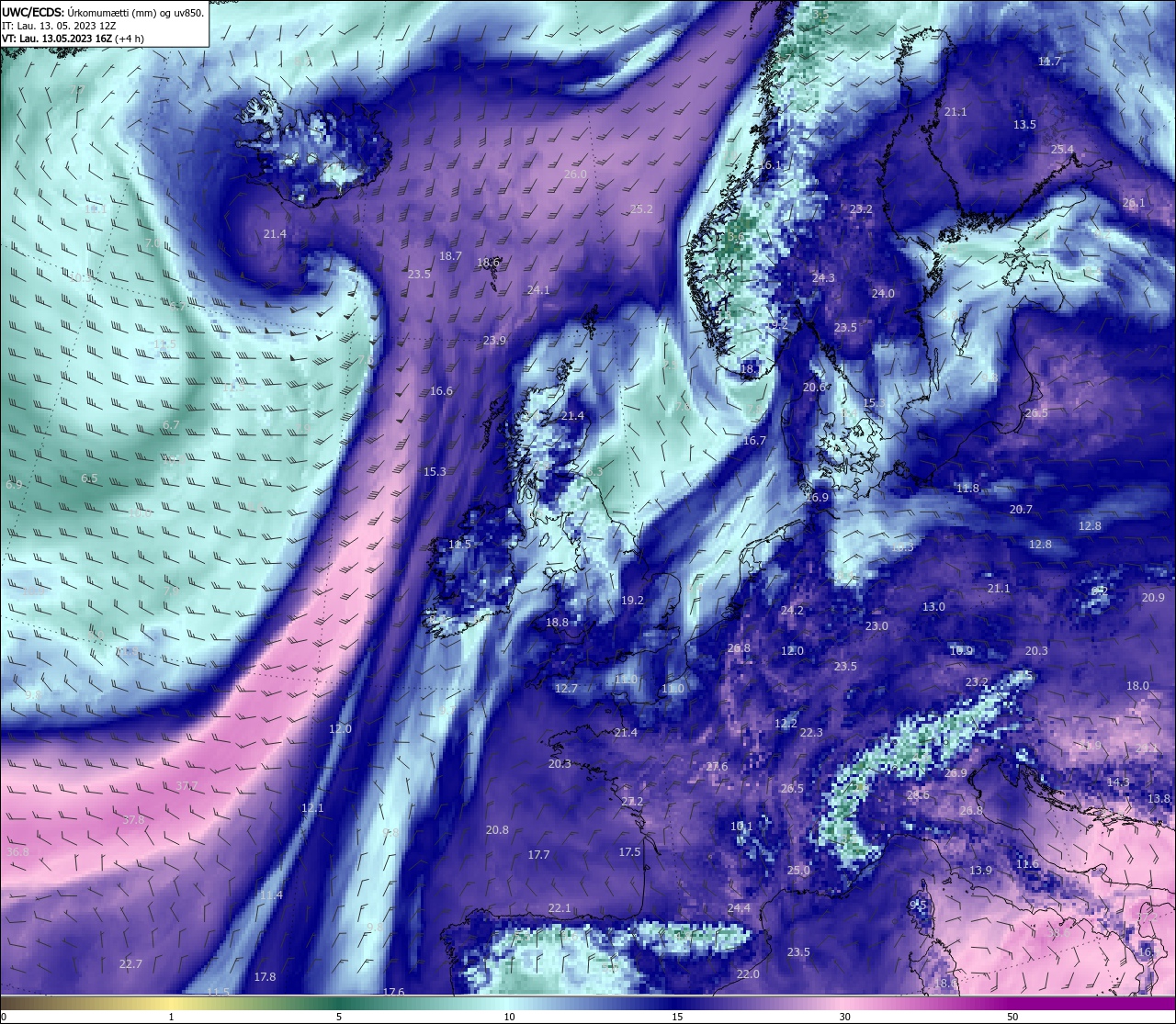Viewport: 1176px width, 1024px height.
Task: Click the '10' tick label on the legend
Action: click(x=509, y=1017)
